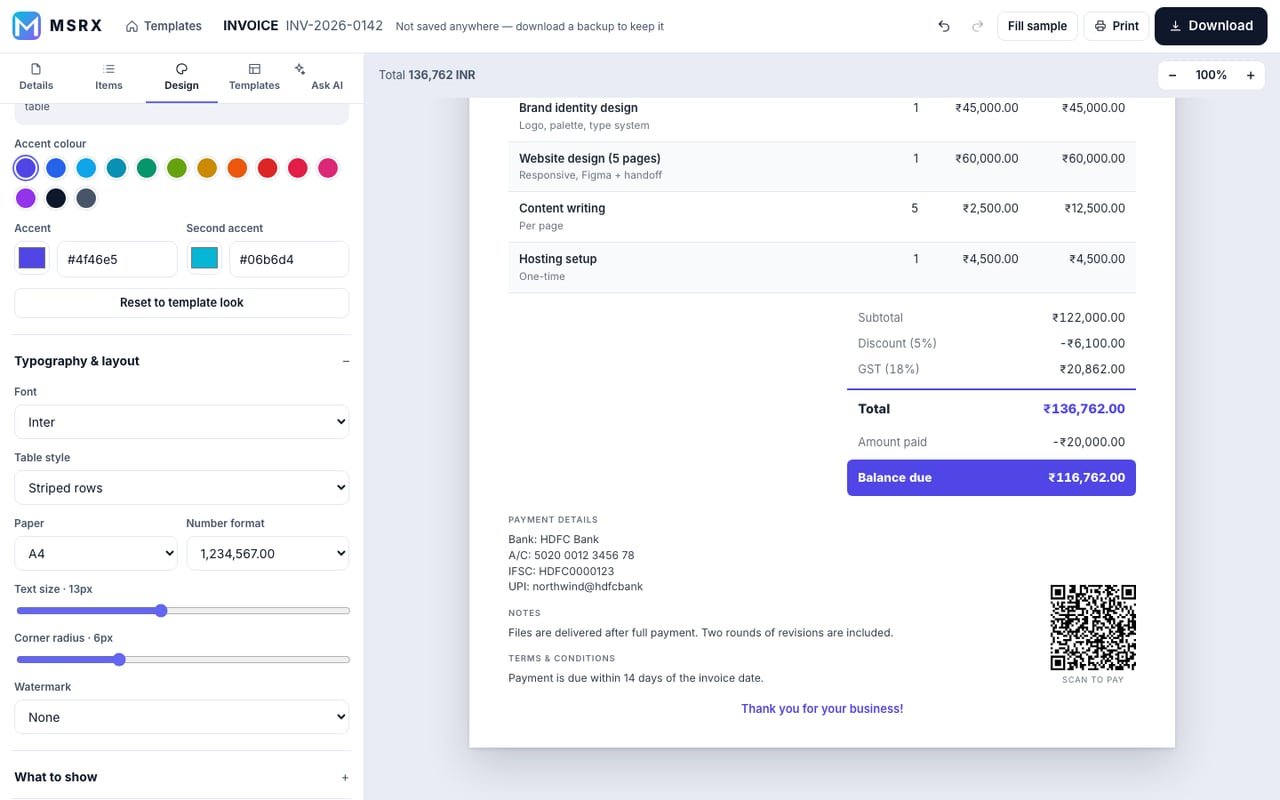Click the 100% zoom level value
This screenshot has height=800, width=1280.
(x=1211, y=75)
